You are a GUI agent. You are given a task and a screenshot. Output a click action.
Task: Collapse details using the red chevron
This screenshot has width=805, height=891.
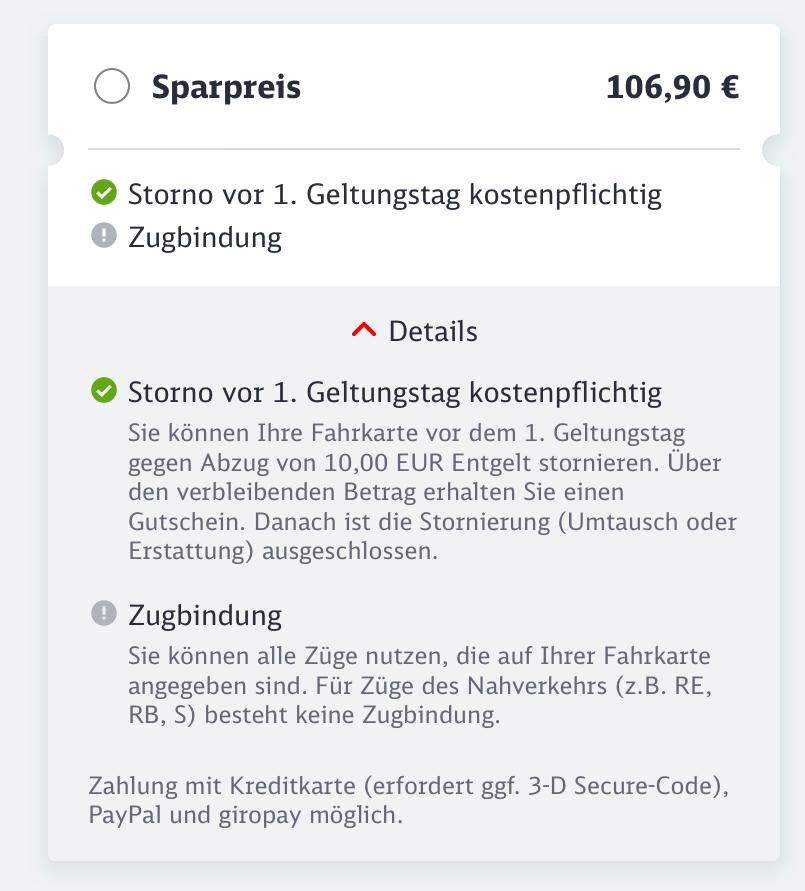(x=364, y=330)
